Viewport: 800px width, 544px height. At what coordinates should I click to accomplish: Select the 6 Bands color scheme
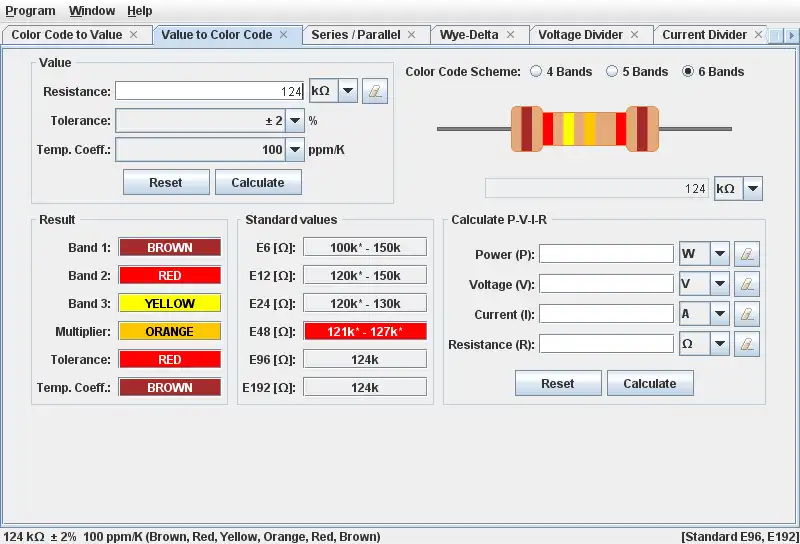[688, 71]
